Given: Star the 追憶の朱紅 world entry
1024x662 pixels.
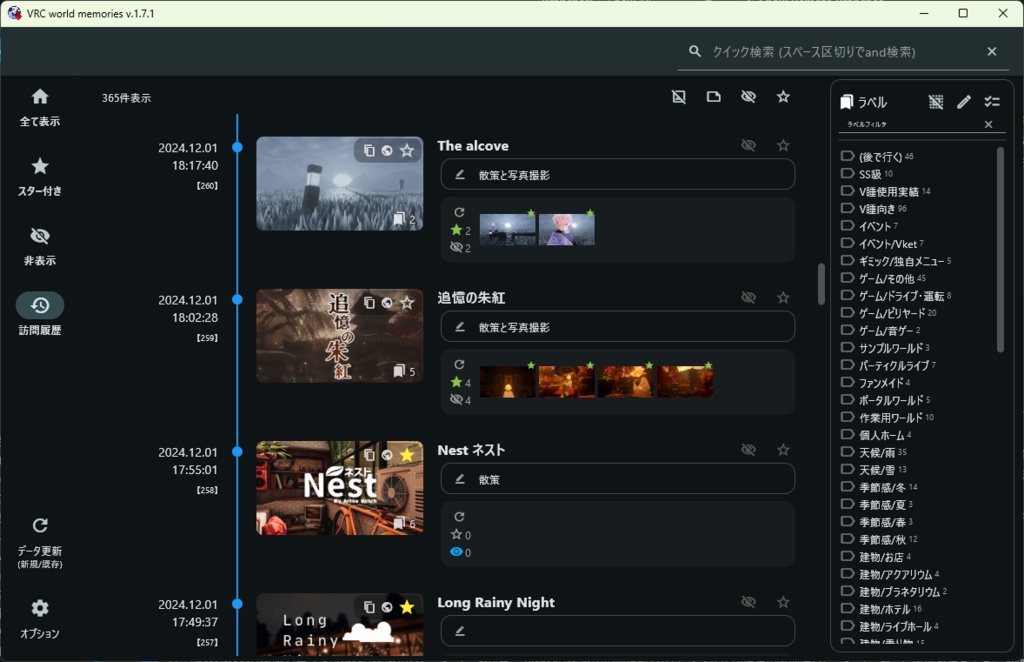Looking at the screenshot, I should [783, 297].
